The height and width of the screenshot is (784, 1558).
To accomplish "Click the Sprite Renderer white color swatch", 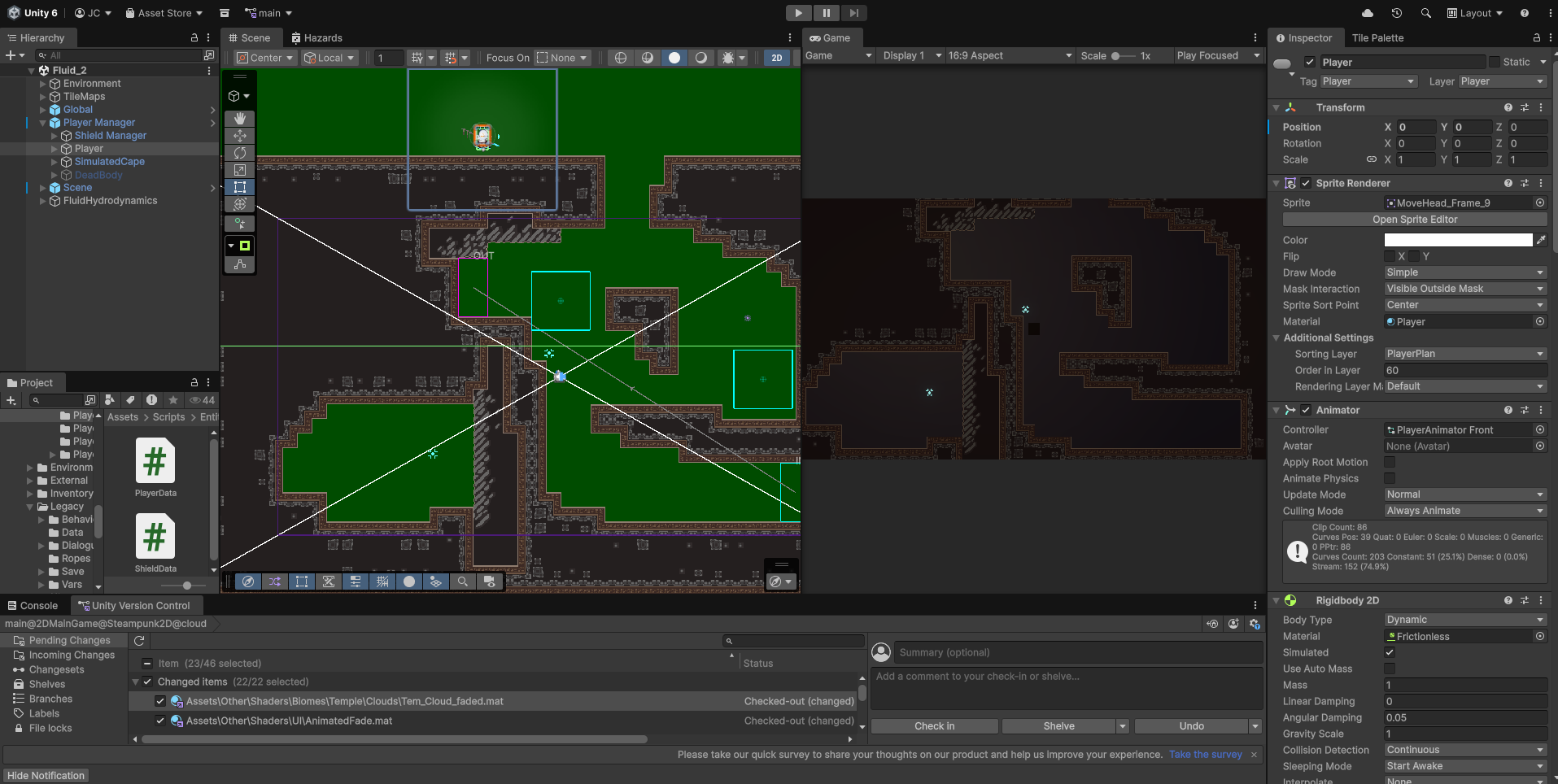I will (x=1458, y=240).
